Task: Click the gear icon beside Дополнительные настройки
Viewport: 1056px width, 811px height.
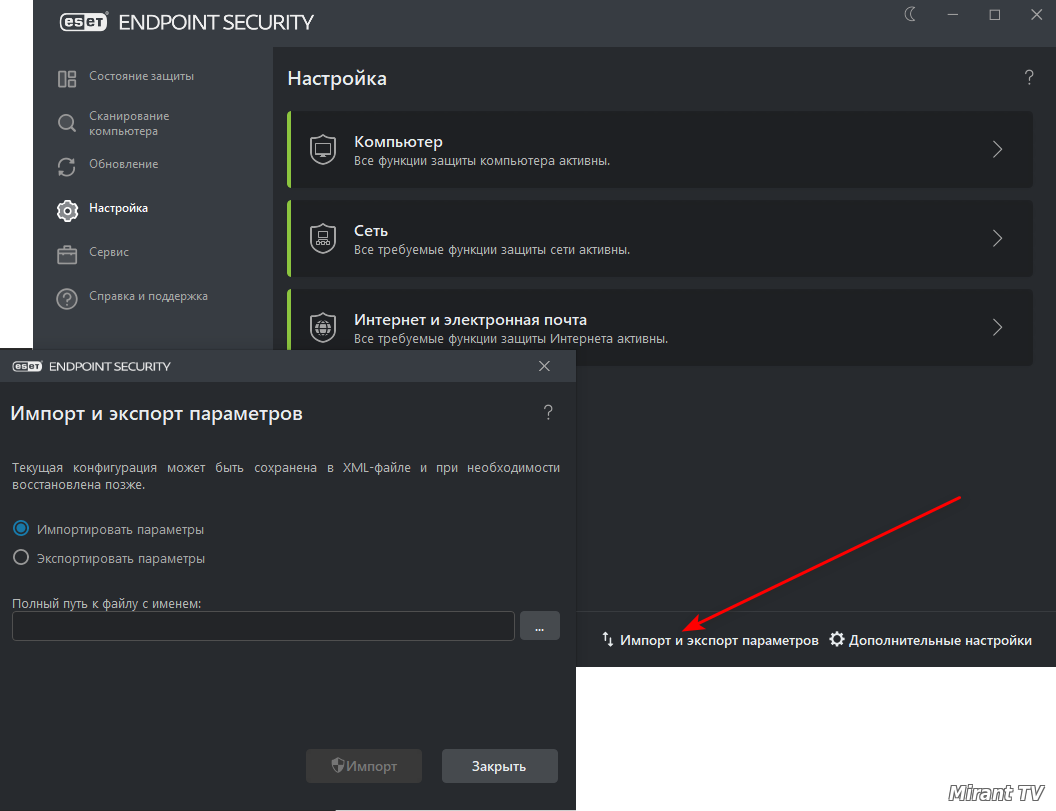Action: pyautogui.click(x=836, y=639)
